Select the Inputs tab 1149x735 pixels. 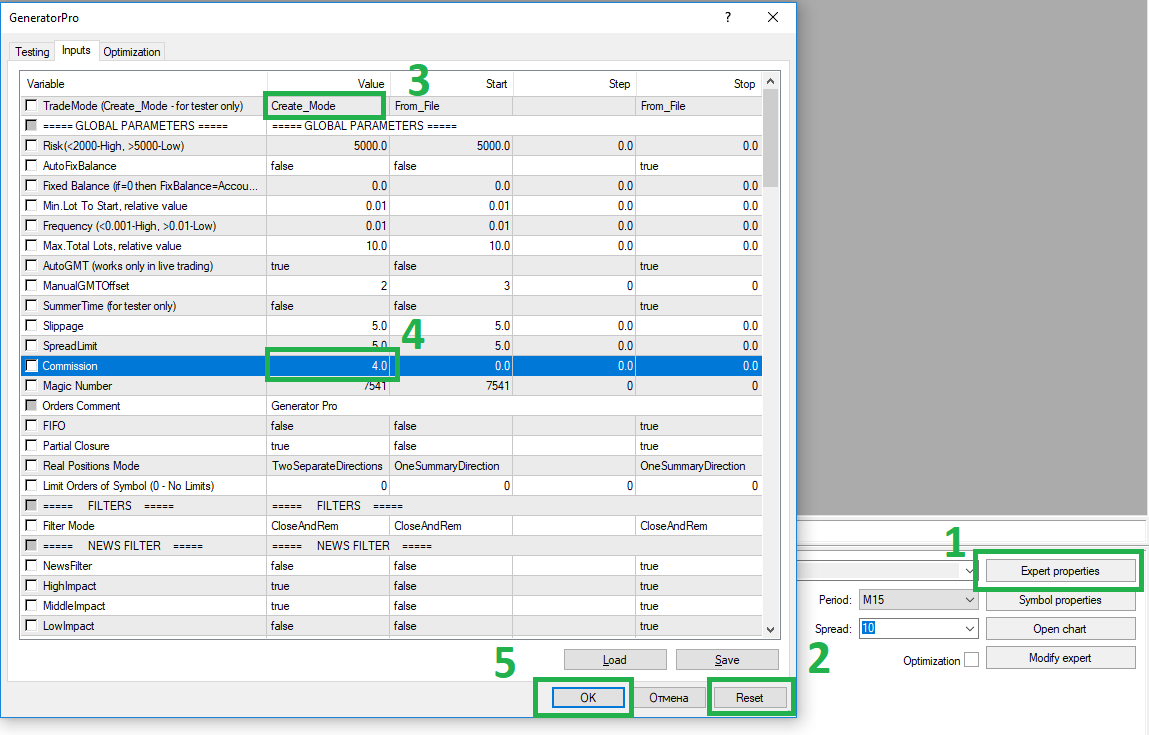[x=76, y=50]
